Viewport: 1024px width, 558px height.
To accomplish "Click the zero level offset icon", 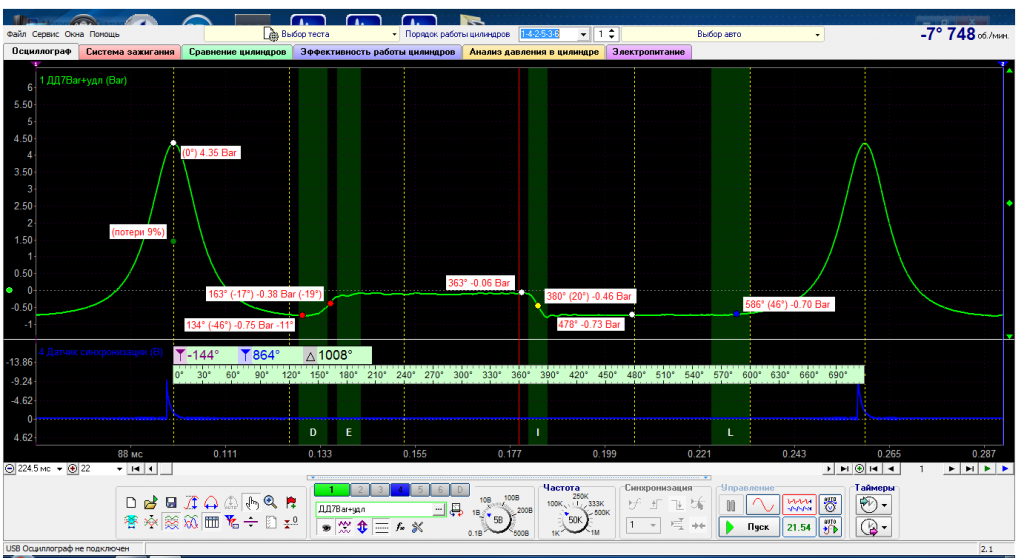I will click(291, 522).
